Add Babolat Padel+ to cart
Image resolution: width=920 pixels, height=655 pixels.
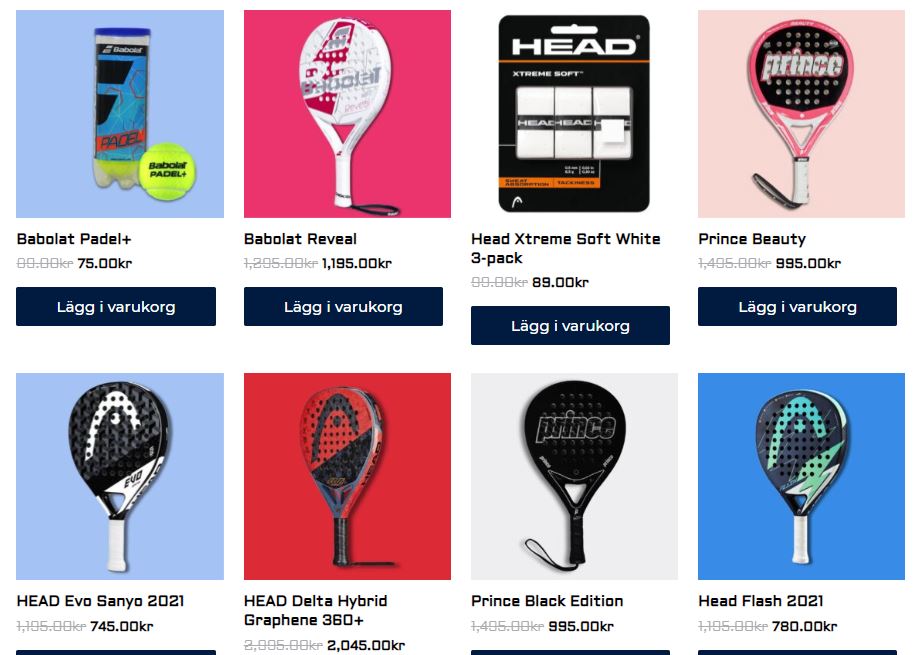pos(116,306)
